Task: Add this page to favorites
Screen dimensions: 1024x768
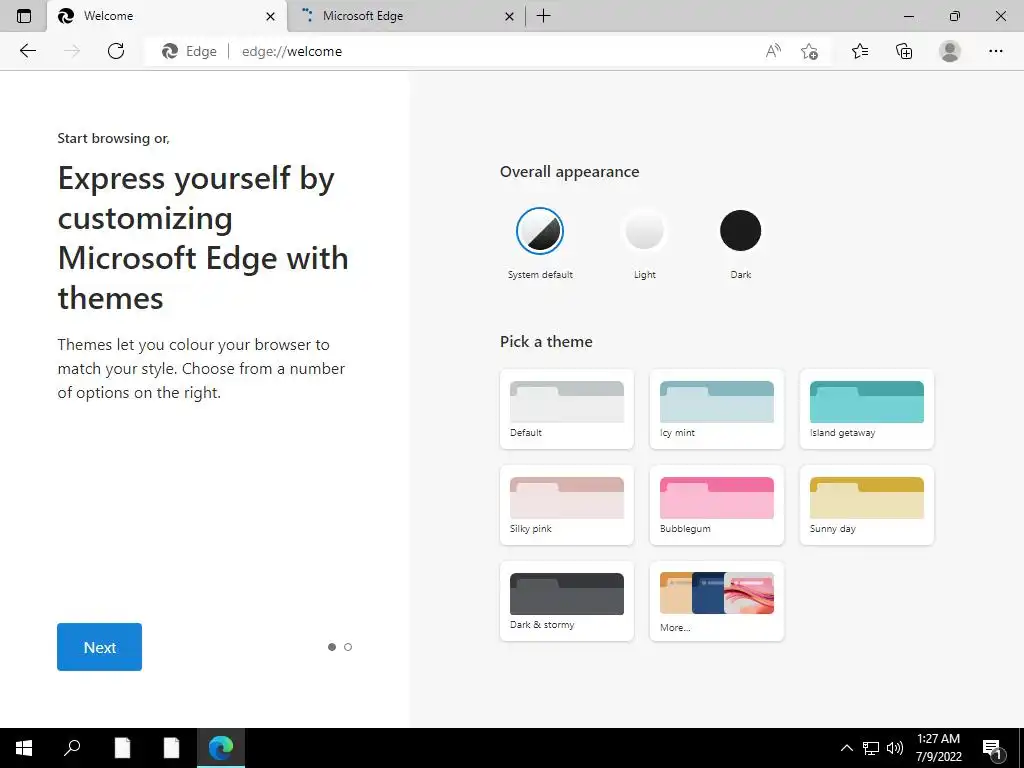Action: coord(810,51)
